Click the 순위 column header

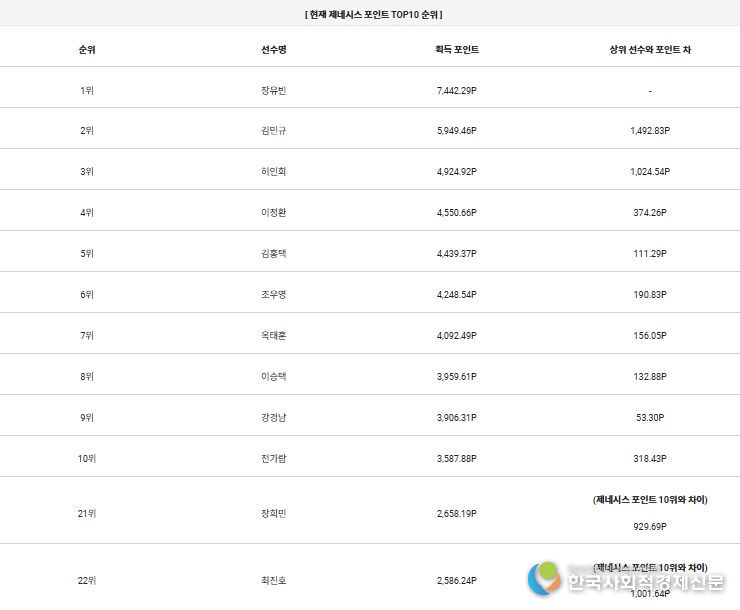(87, 50)
